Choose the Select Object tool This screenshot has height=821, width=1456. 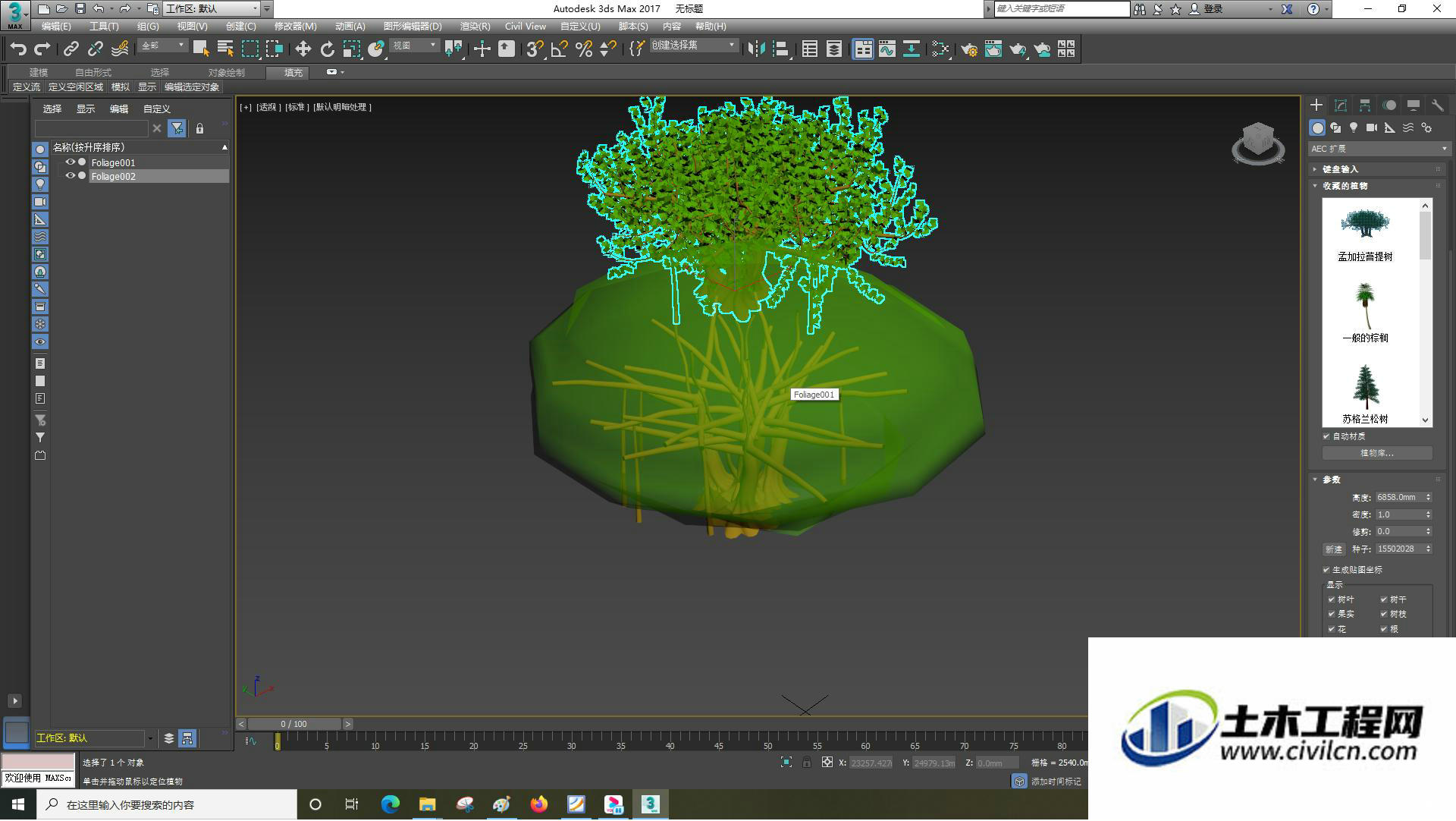pyautogui.click(x=201, y=49)
